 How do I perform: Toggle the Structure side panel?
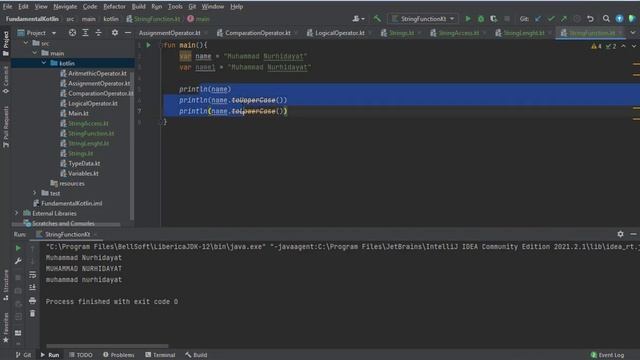[6, 285]
